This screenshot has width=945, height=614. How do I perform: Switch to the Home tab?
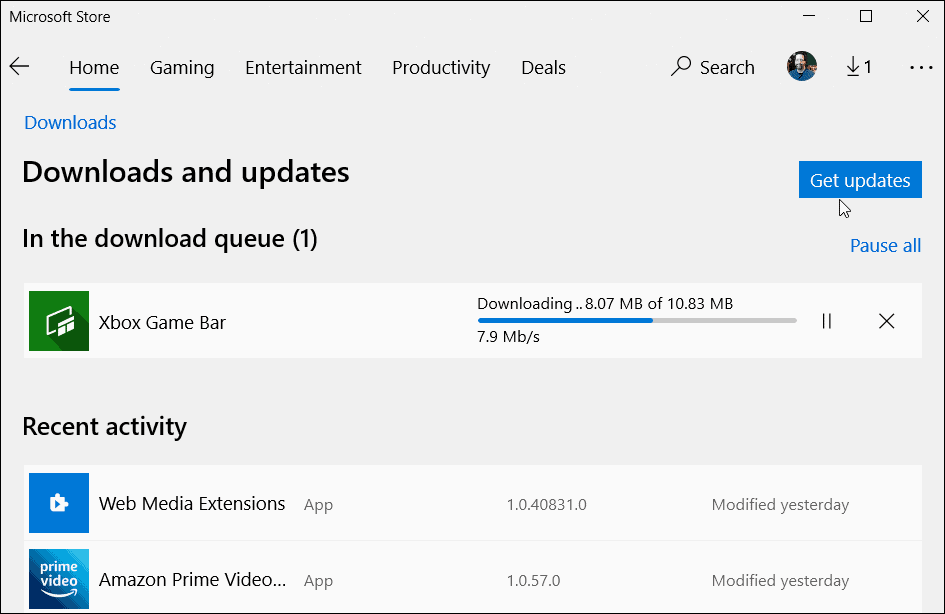pos(94,67)
